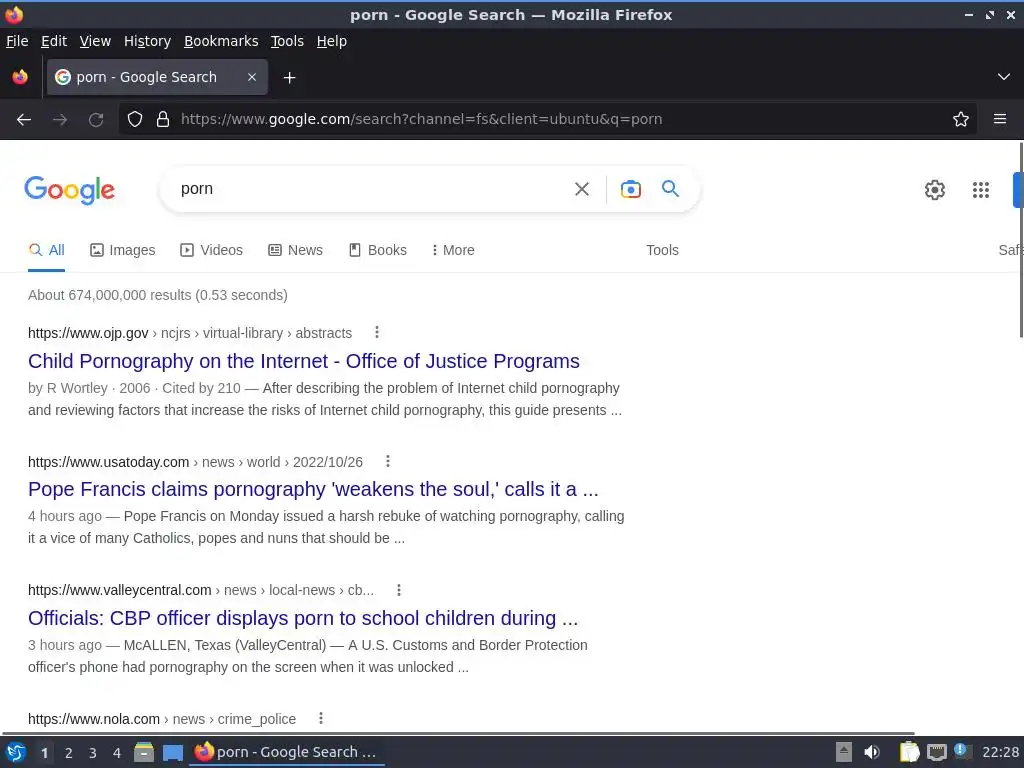The image size is (1024, 768).
Task: Clear the search box with the X icon
Action: (582, 189)
